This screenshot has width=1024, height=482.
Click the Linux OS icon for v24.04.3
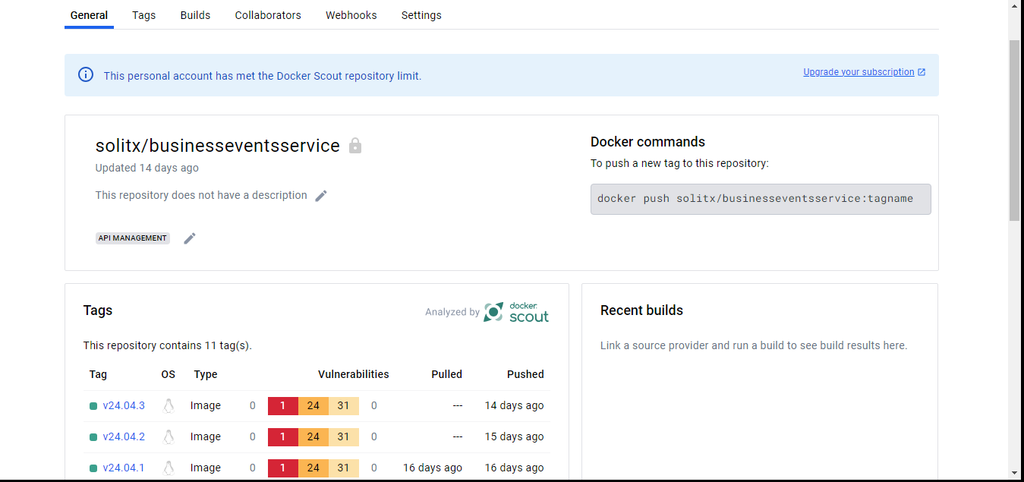tap(169, 406)
